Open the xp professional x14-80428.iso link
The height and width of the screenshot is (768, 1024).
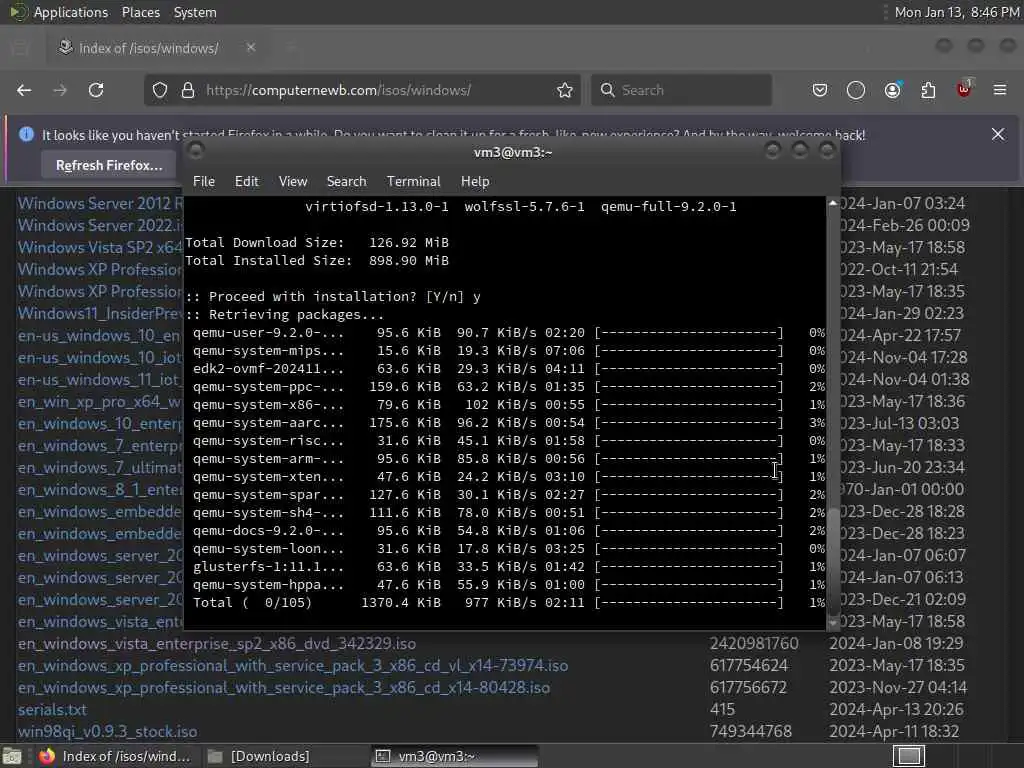point(283,688)
